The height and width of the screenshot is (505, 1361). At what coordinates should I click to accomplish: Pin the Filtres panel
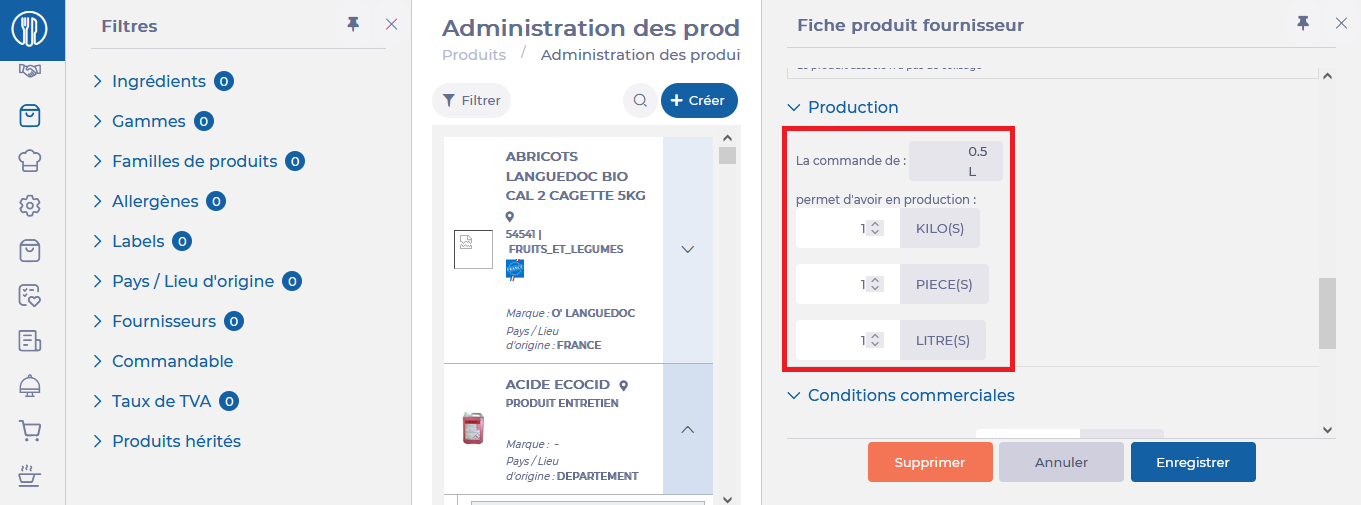tap(353, 25)
